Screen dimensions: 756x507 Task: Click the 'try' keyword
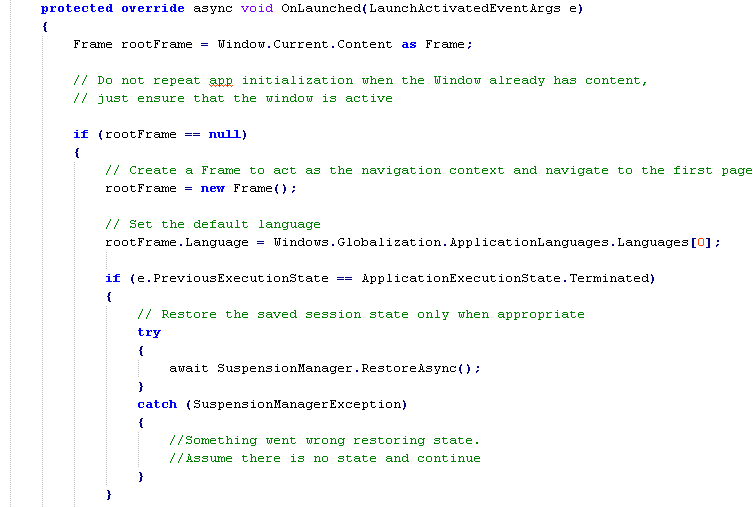coord(149,333)
